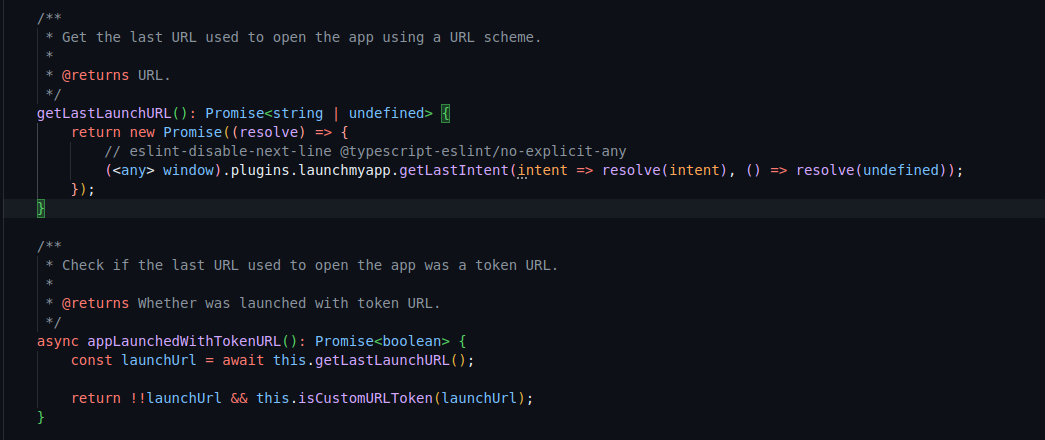Screen dimensions: 1045x440
Task: Click the 'appLaunchedWithTokenURL' method name
Action: tap(184, 341)
